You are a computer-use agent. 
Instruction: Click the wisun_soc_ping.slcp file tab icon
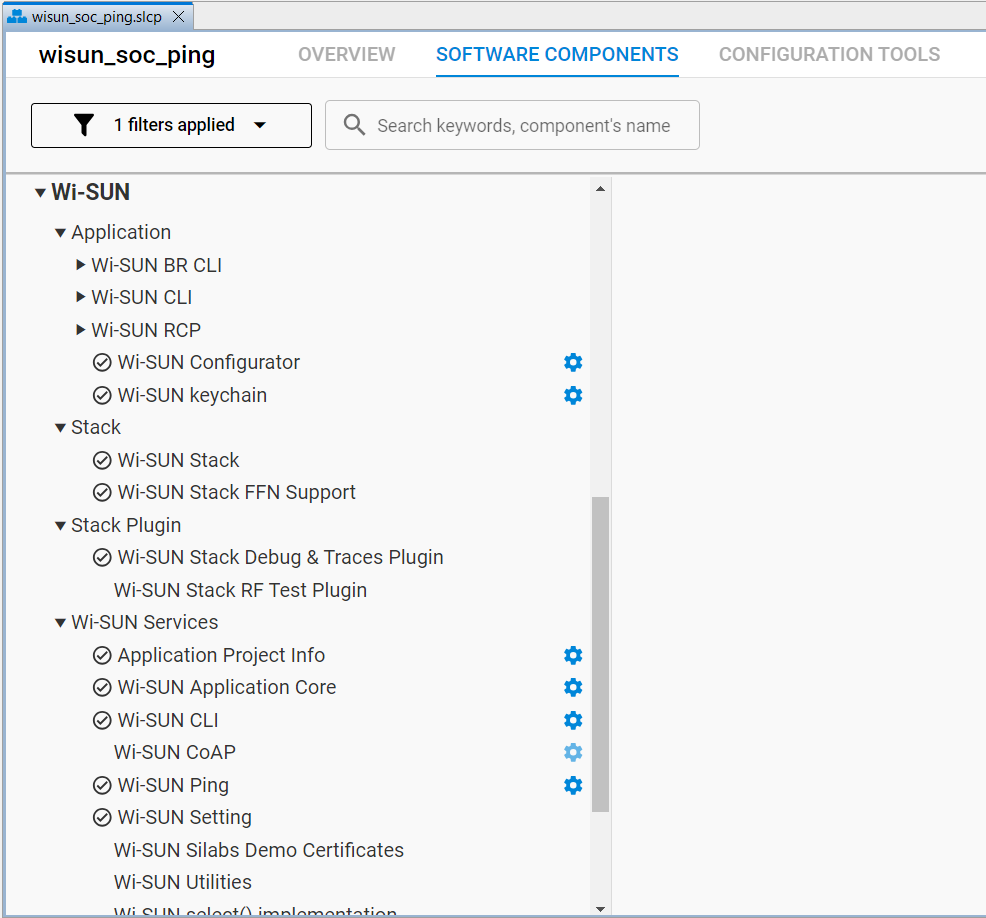tap(17, 16)
